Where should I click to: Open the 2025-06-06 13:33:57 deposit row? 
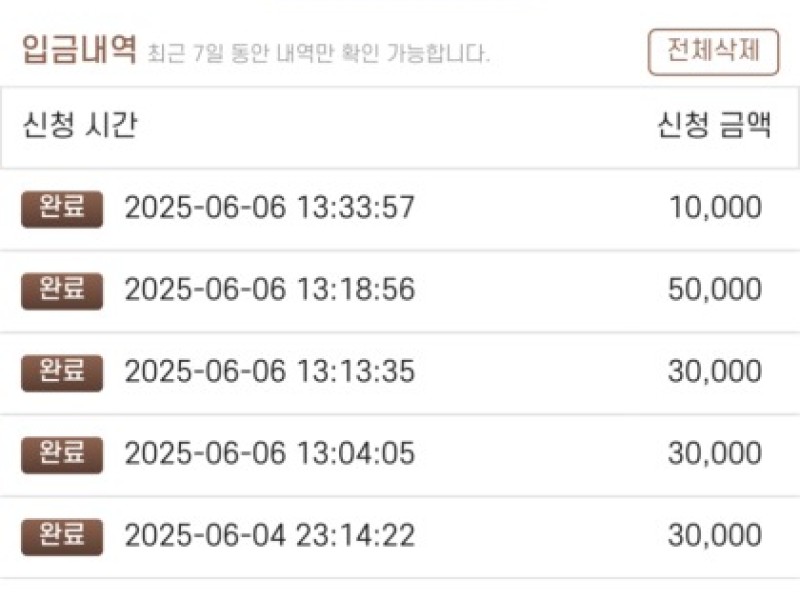[x=400, y=209]
